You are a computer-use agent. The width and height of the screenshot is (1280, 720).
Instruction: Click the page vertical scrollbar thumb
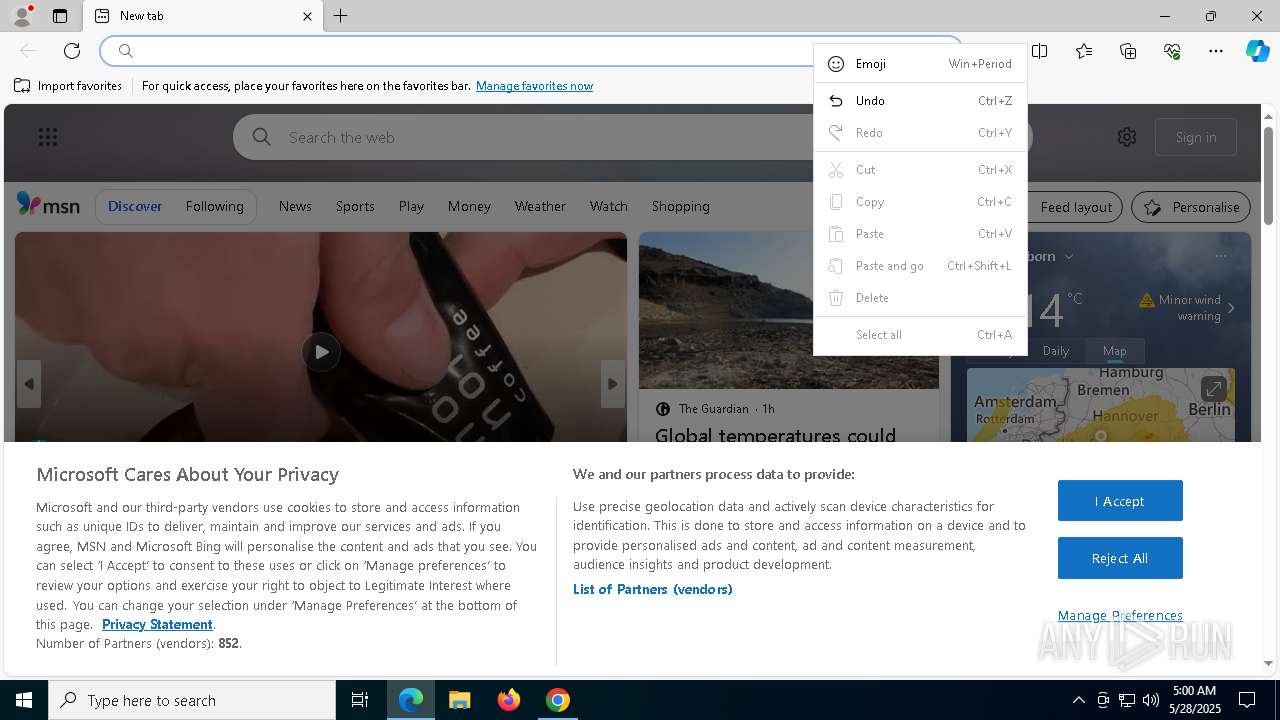[x=1268, y=175]
